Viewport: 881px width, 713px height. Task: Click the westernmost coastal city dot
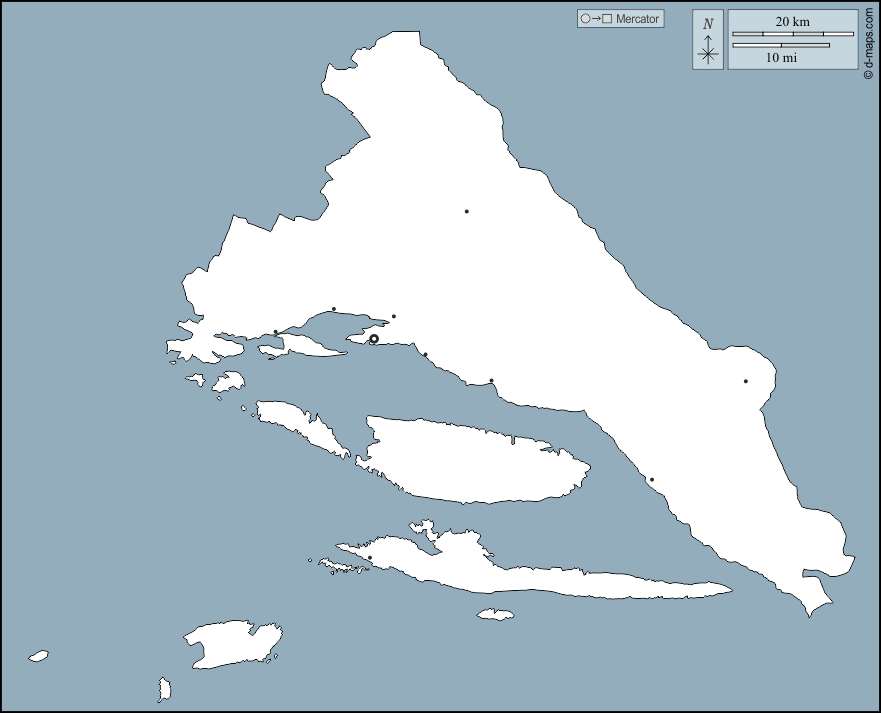tap(276, 332)
